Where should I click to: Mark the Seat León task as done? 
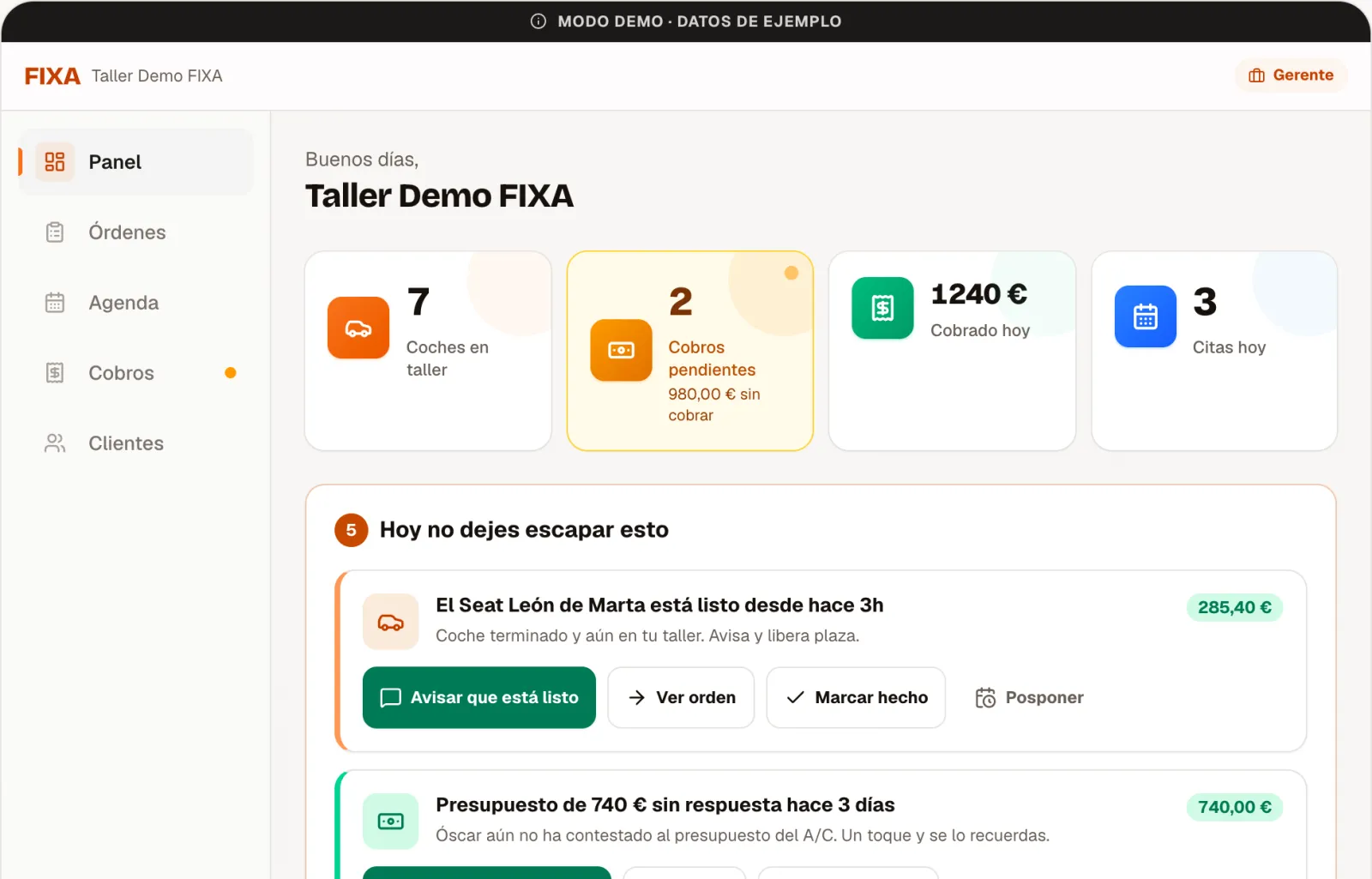856,697
